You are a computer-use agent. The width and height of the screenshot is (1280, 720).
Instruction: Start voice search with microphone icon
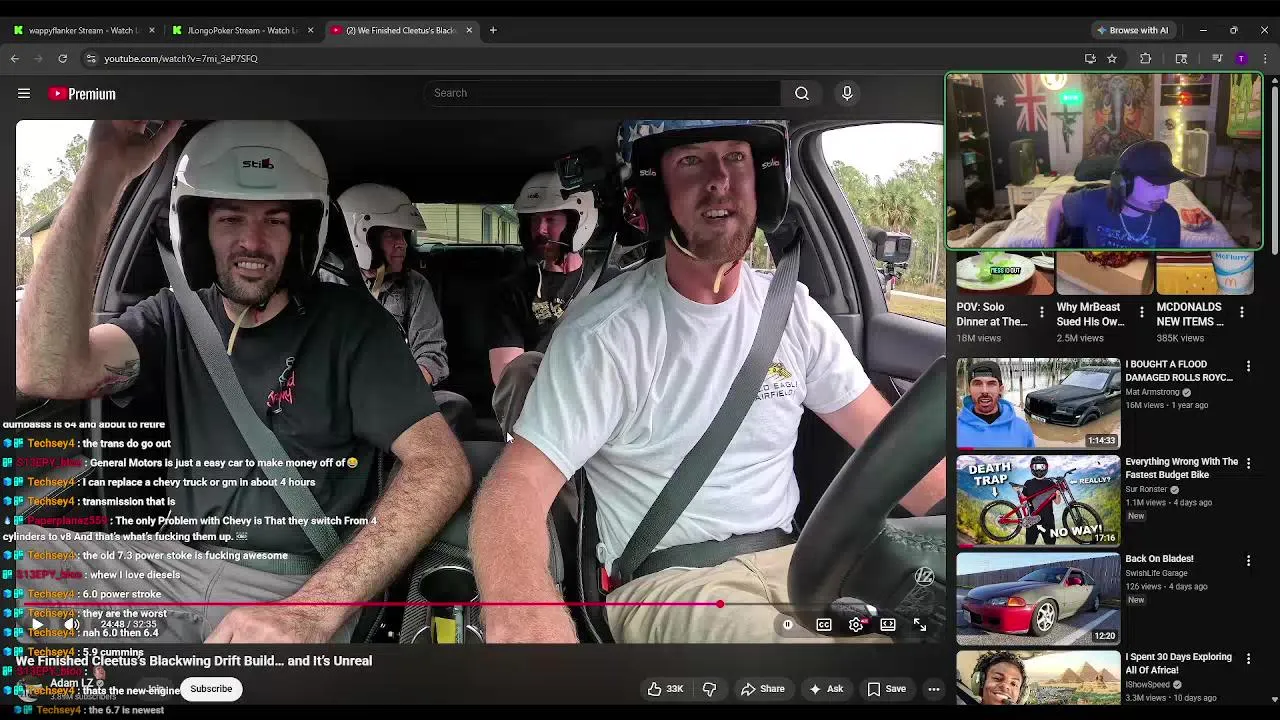coord(847,93)
